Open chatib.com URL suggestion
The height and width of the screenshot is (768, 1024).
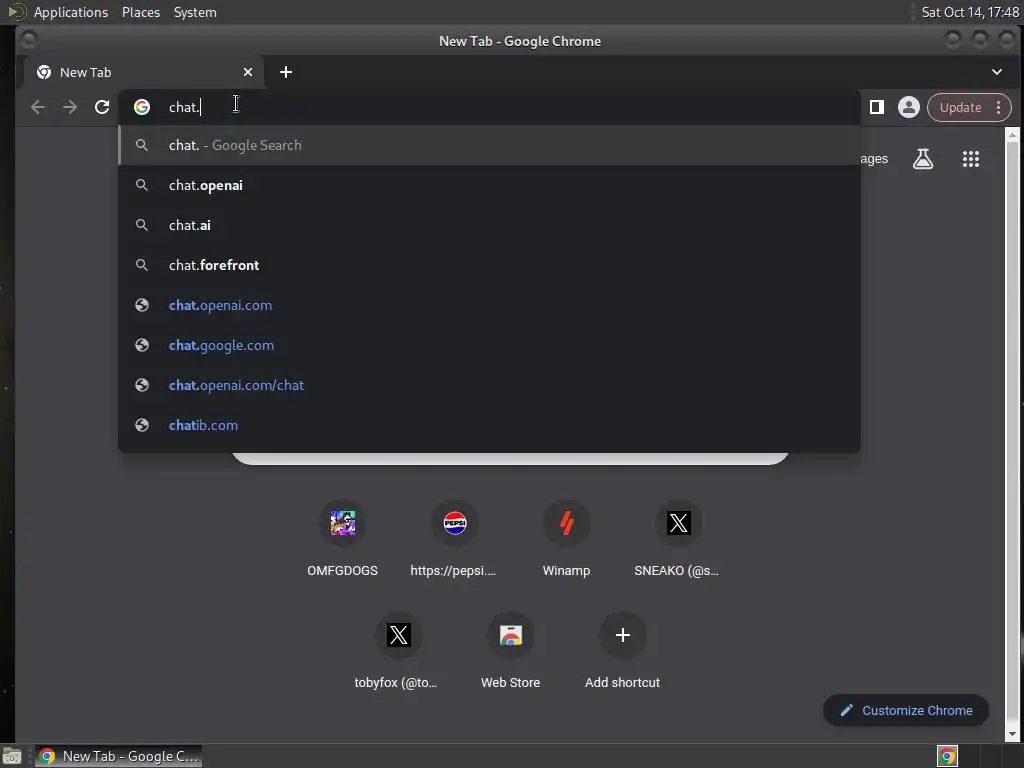(x=489, y=425)
